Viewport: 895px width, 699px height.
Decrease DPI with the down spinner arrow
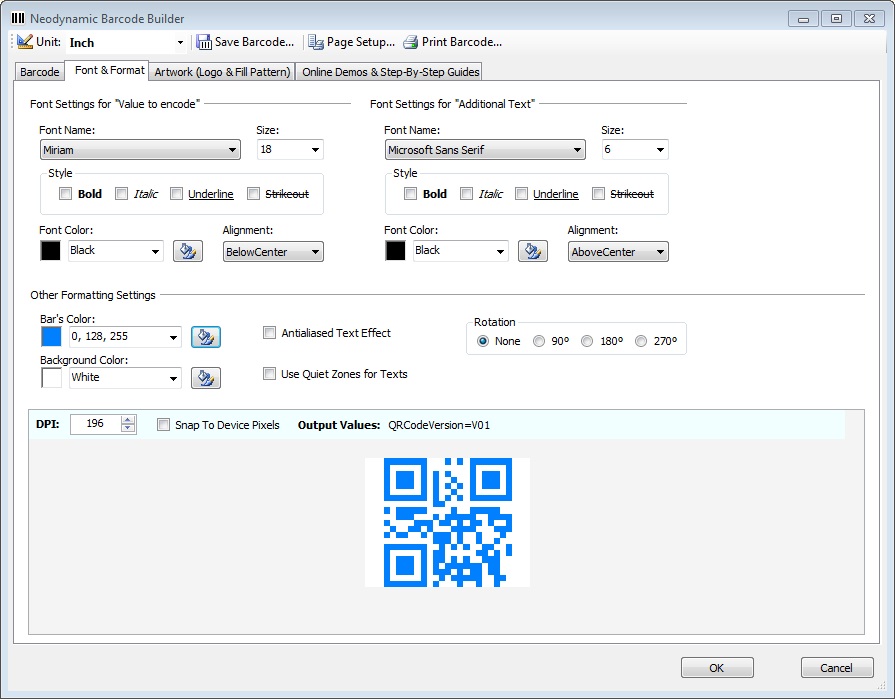pyautogui.click(x=128, y=429)
